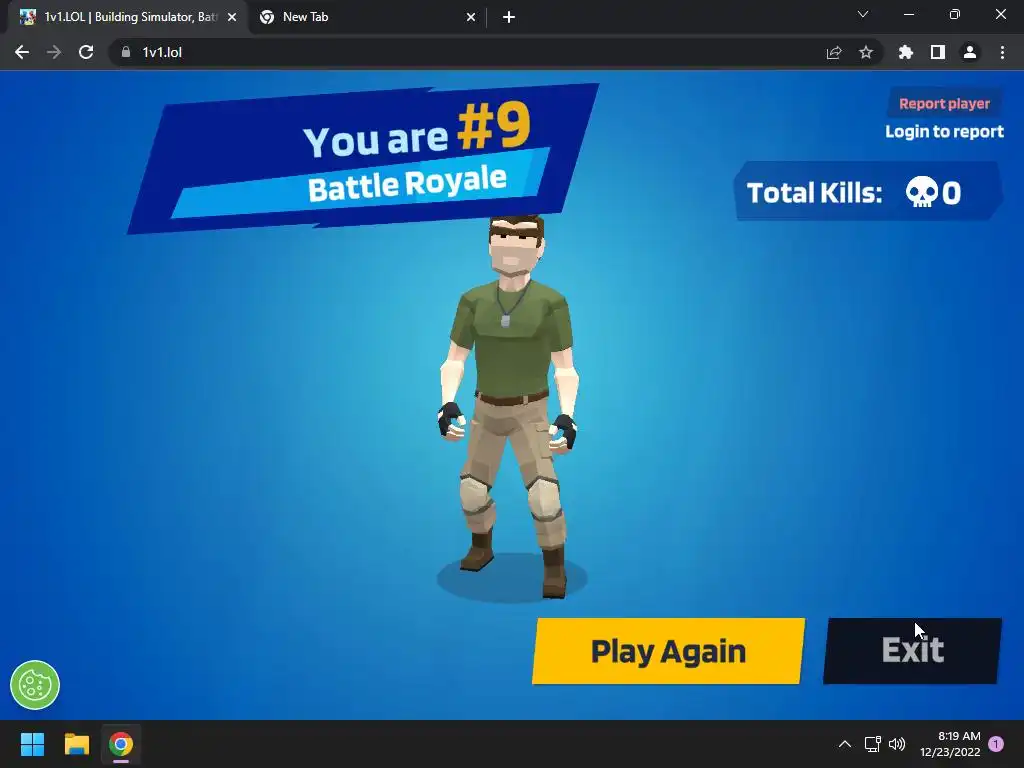
Task: Open the notification count badge
Action: pos(996,744)
